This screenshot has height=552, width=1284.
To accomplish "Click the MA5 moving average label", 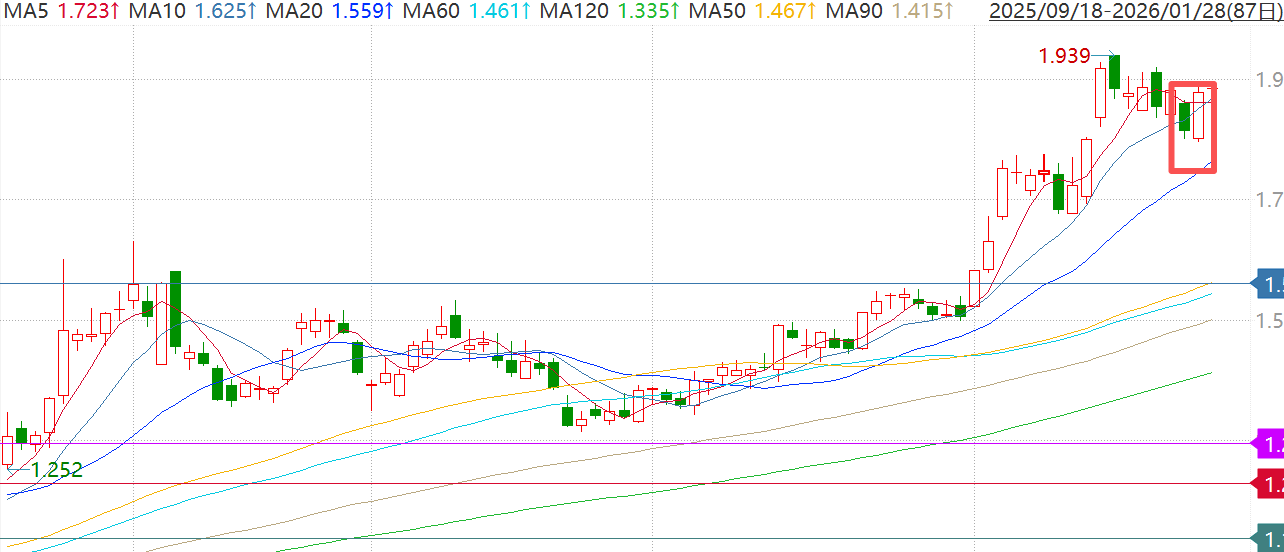I will tap(24, 12).
